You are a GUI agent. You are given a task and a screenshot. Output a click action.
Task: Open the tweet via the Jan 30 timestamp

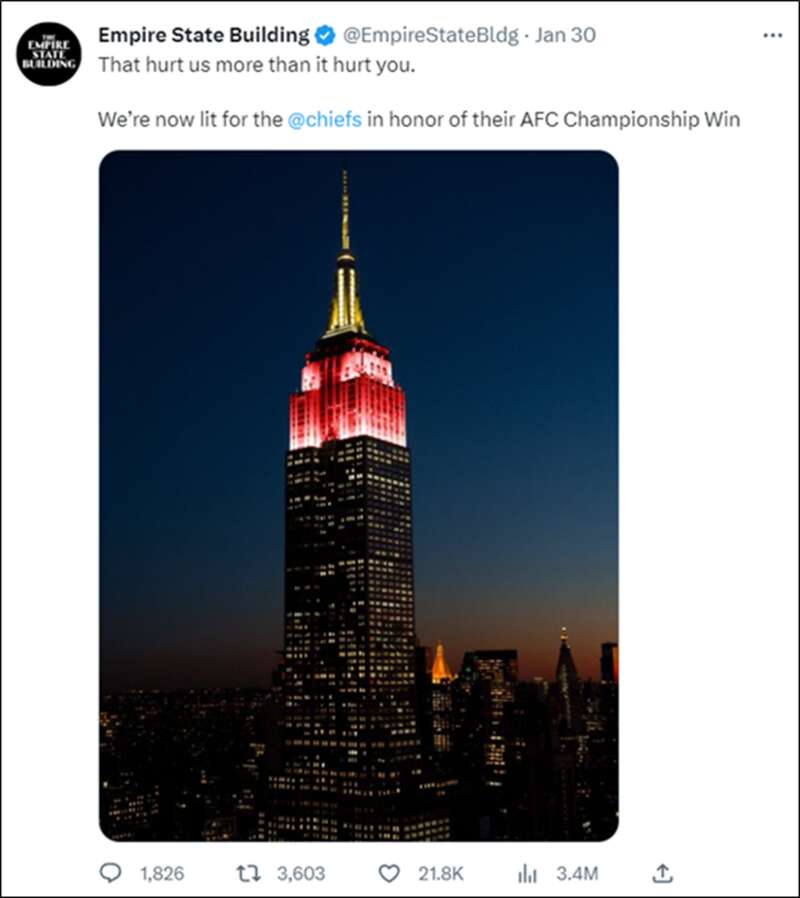point(565,35)
